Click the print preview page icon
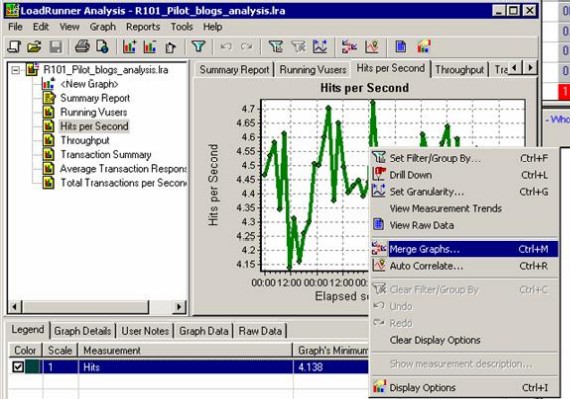570x399 pixels. pyautogui.click(x=102, y=47)
